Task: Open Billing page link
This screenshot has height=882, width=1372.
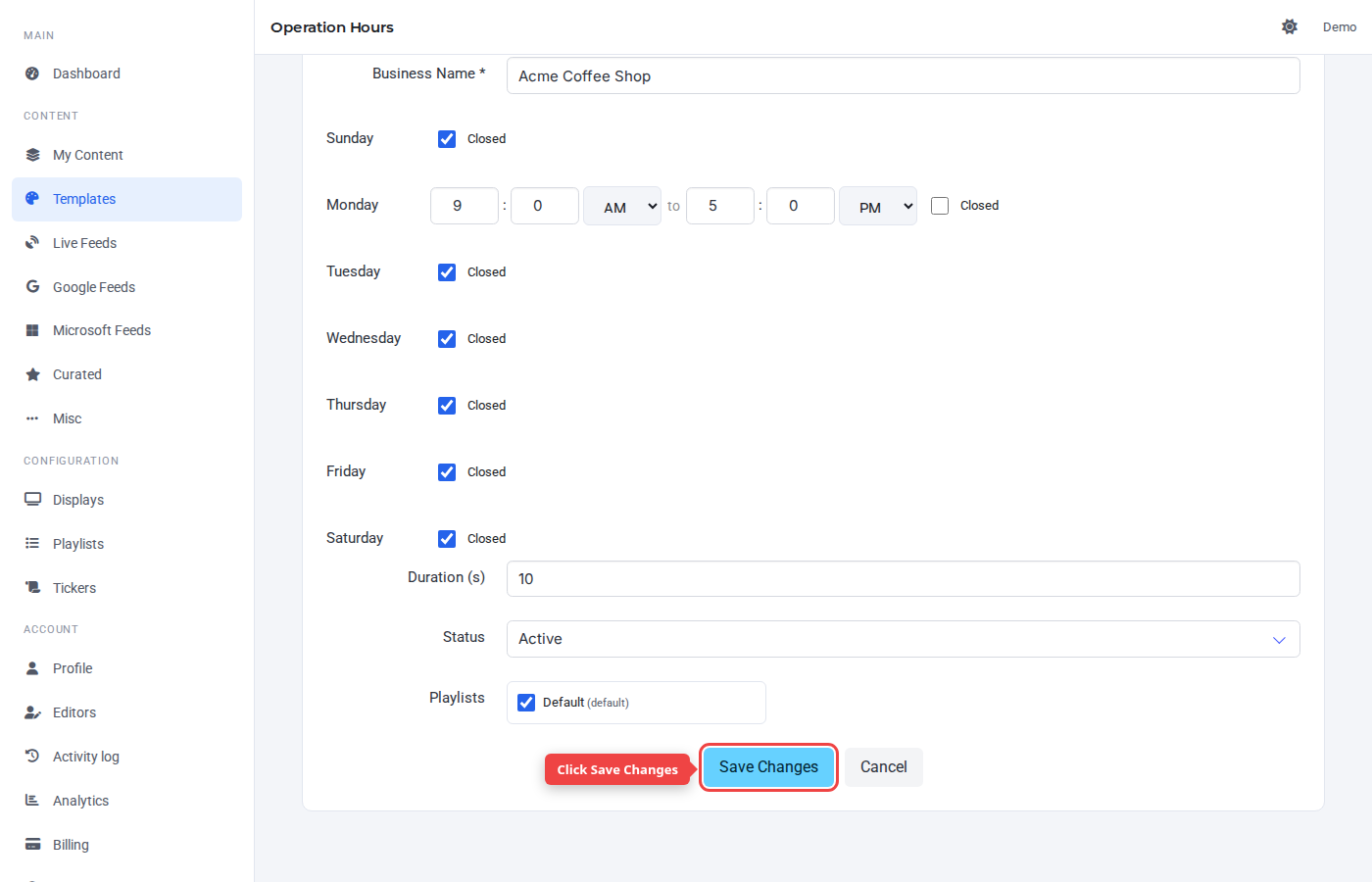Action: coord(126,845)
